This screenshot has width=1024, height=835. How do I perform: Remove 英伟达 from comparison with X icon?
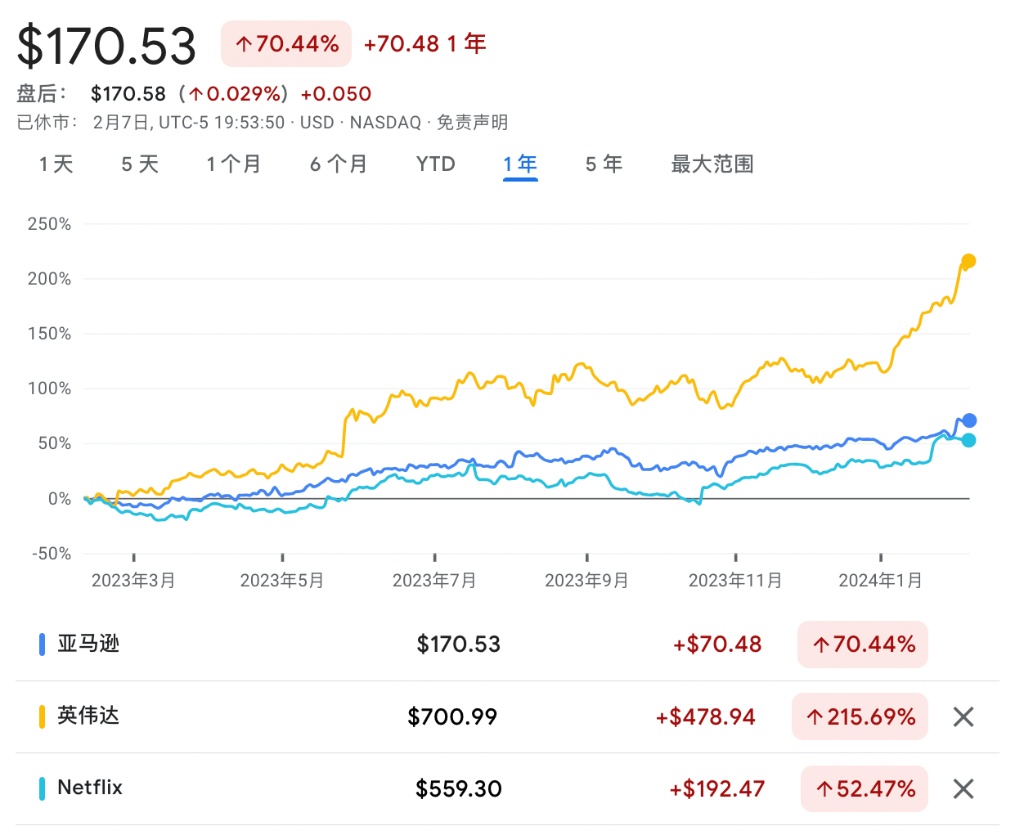point(962,716)
